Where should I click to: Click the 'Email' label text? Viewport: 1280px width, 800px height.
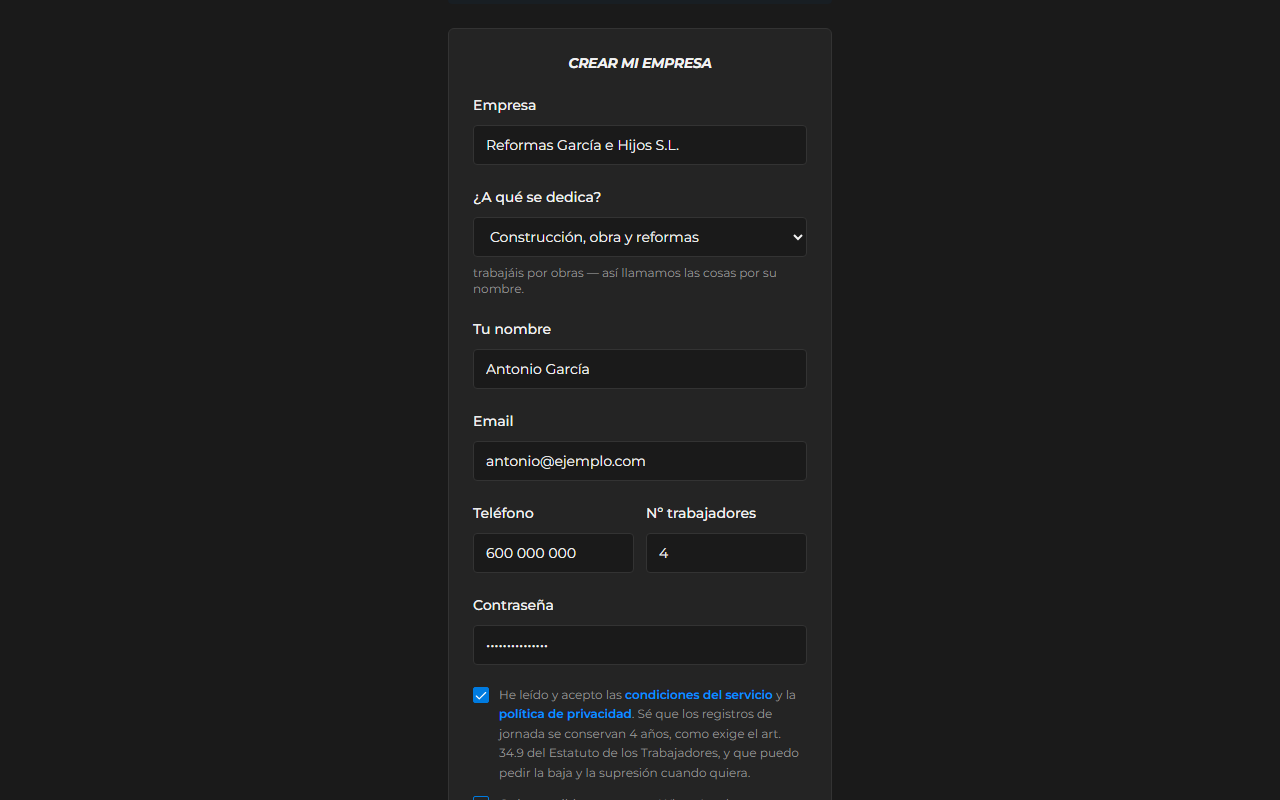pyautogui.click(x=493, y=421)
